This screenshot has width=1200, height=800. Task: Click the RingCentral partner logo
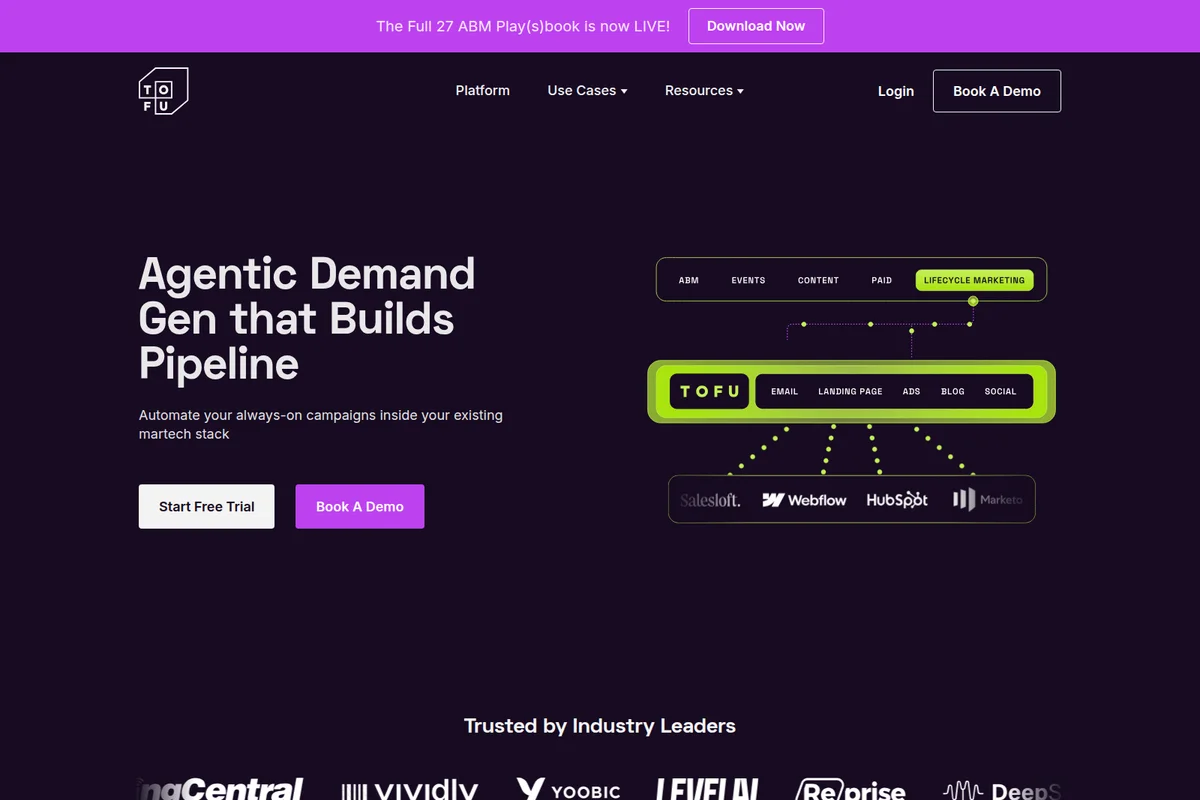(220, 789)
